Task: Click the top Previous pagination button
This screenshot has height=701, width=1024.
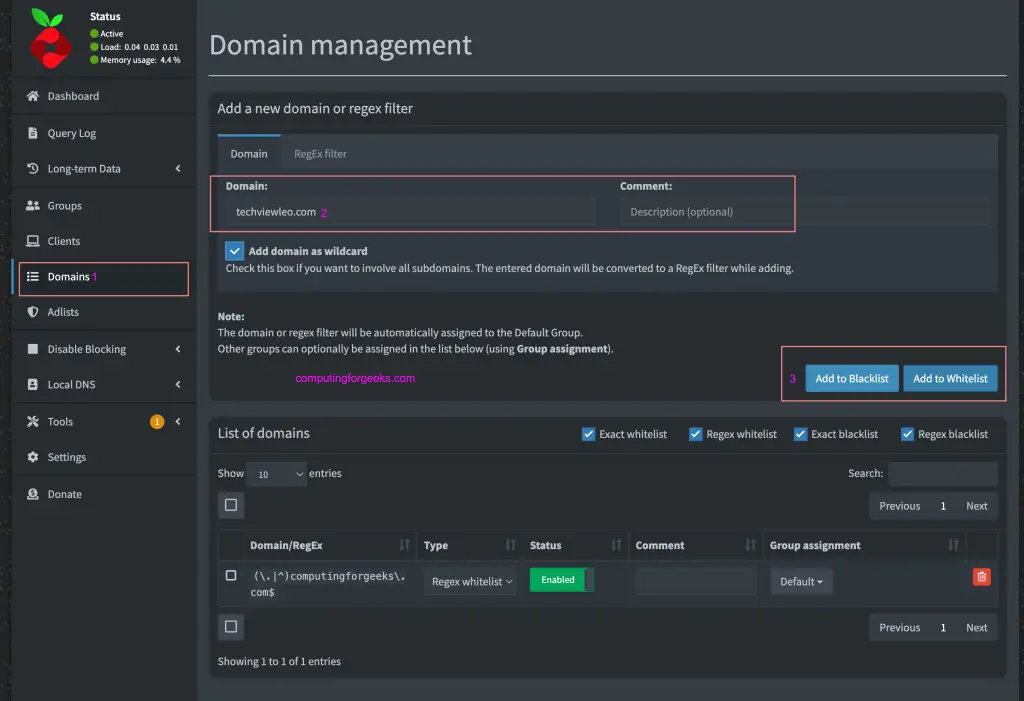Action: [899, 506]
